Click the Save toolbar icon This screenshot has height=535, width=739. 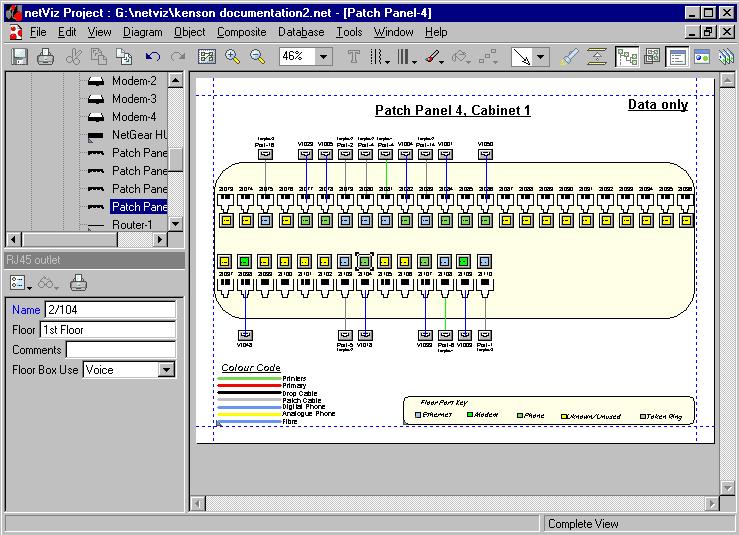[x=19, y=57]
